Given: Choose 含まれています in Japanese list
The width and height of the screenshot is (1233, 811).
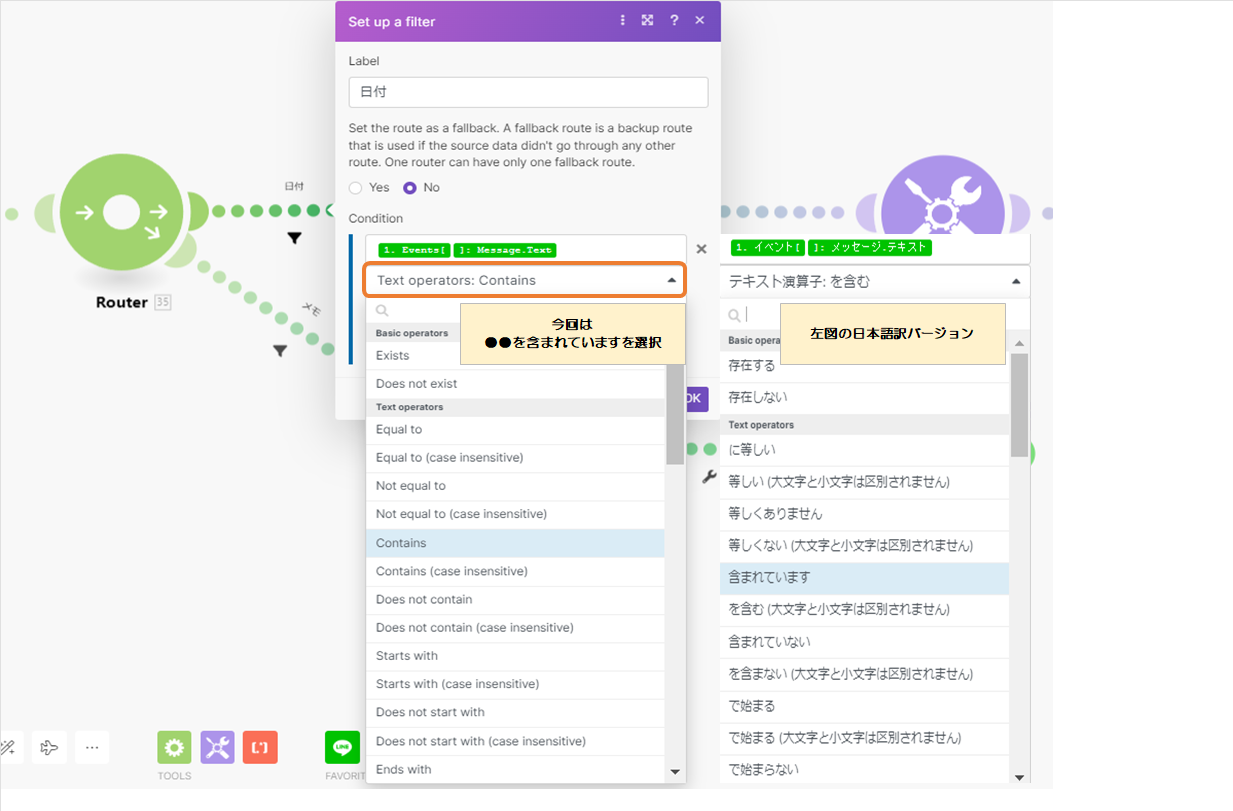Looking at the screenshot, I should tap(864, 578).
